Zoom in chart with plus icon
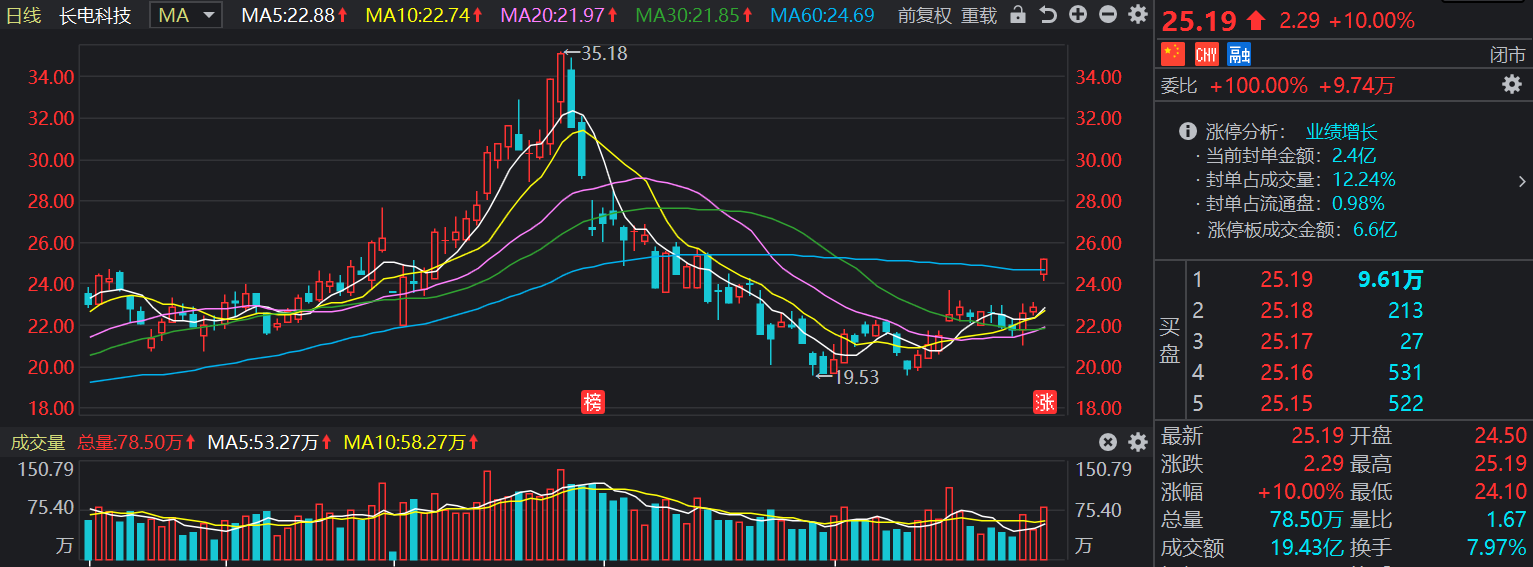The height and width of the screenshot is (567, 1533). click(x=1077, y=15)
